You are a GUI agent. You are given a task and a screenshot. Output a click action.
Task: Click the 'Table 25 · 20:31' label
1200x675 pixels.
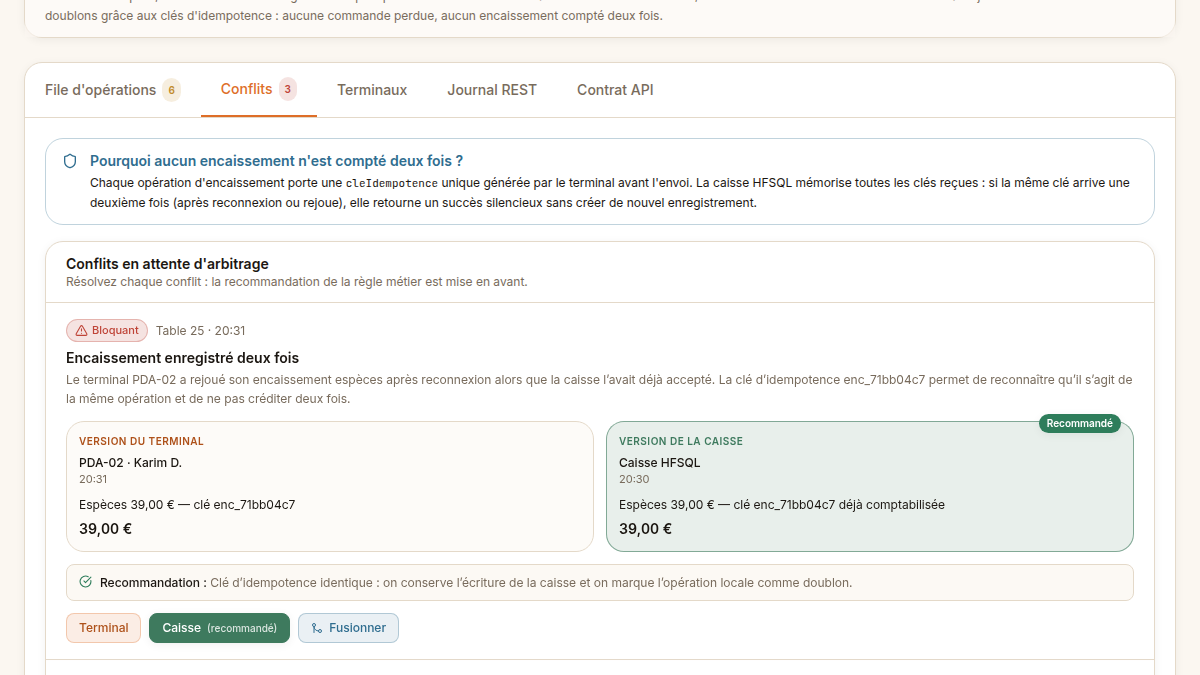201,331
